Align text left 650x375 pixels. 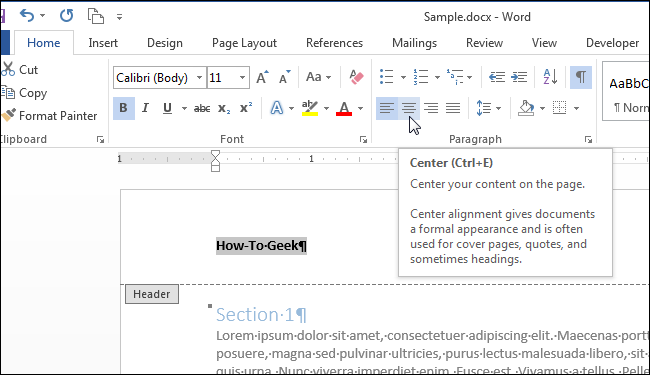386,109
